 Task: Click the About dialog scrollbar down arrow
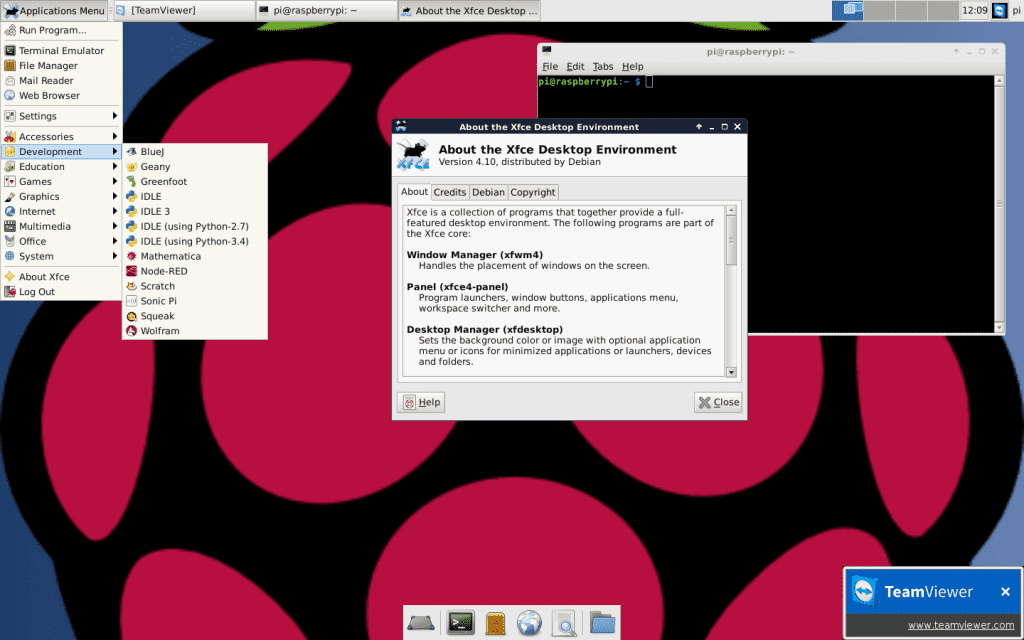click(731, 372)
